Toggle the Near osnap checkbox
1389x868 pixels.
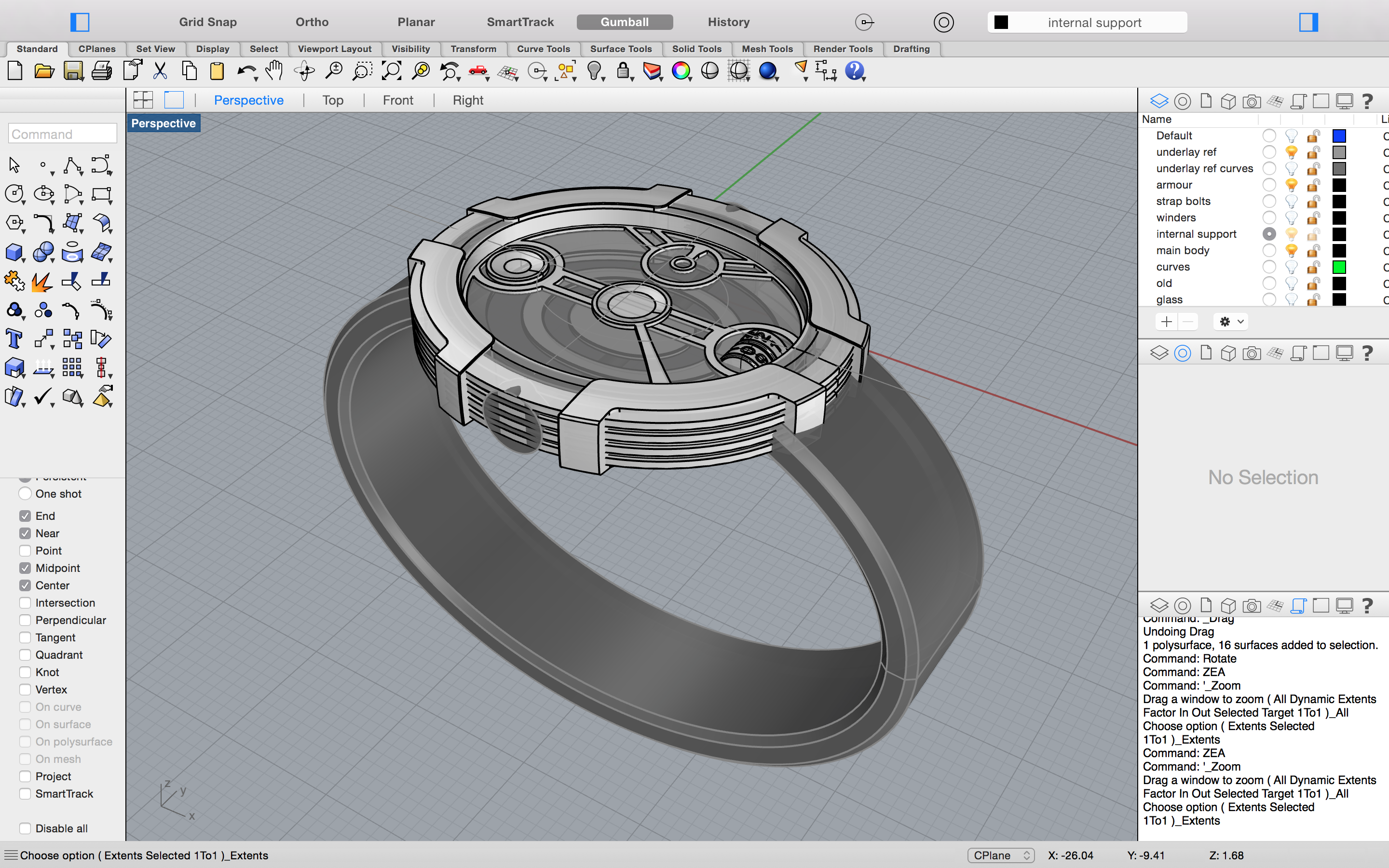(x=25, y=533)
